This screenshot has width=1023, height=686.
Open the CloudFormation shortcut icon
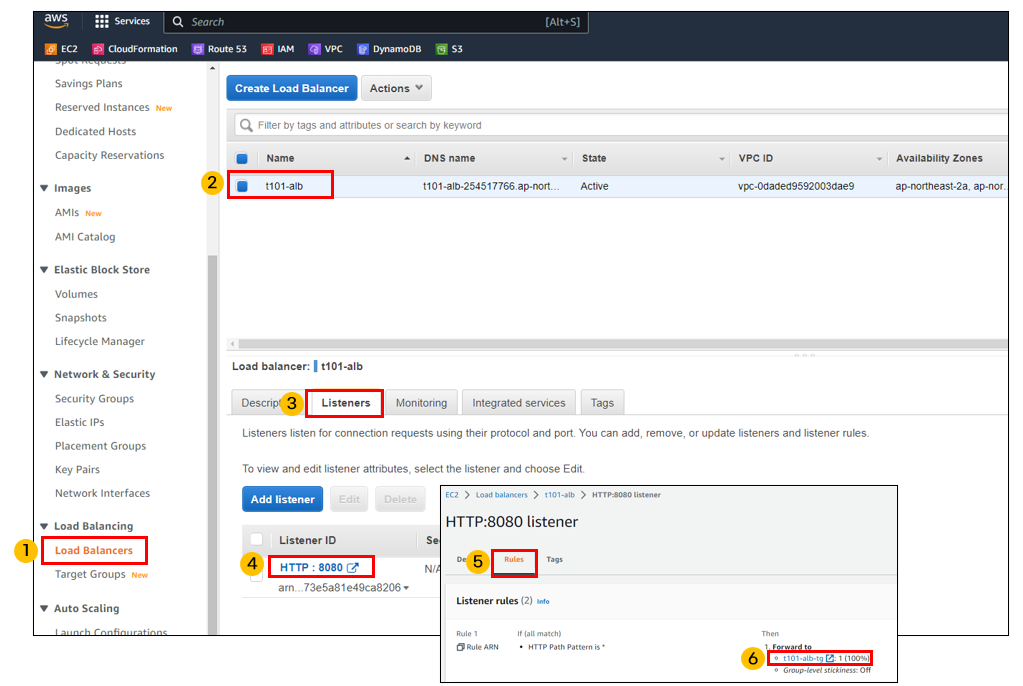(x=98, y=49)
